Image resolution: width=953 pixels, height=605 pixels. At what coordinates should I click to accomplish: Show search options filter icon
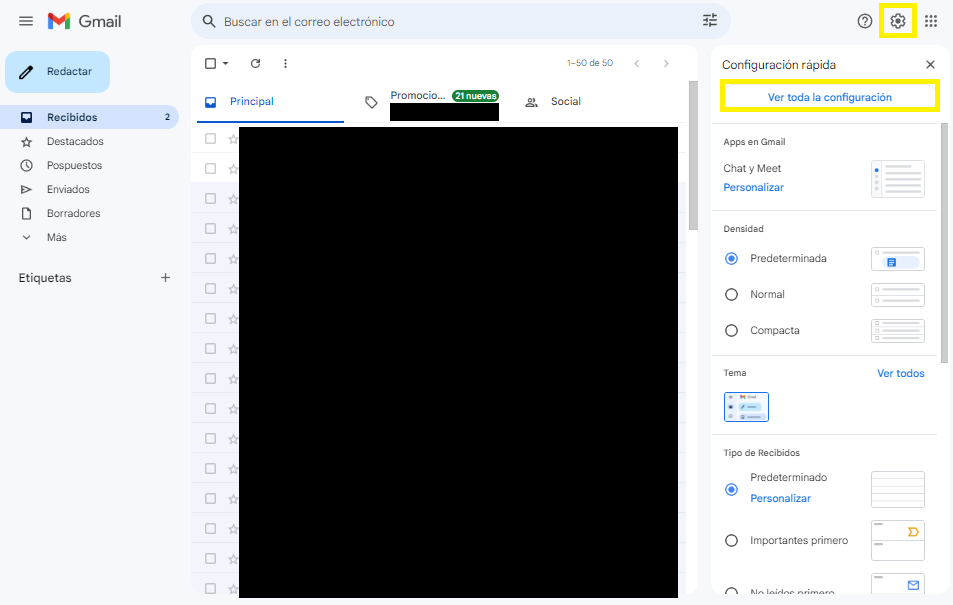tap(710, 21)
